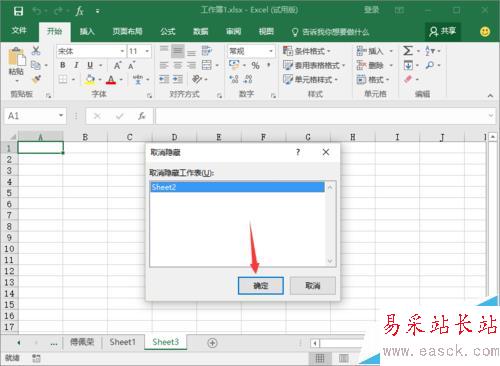Click the Copy icon in clipboard group
The height and width of the screenshot is (366, 500).
click(36, 65)
